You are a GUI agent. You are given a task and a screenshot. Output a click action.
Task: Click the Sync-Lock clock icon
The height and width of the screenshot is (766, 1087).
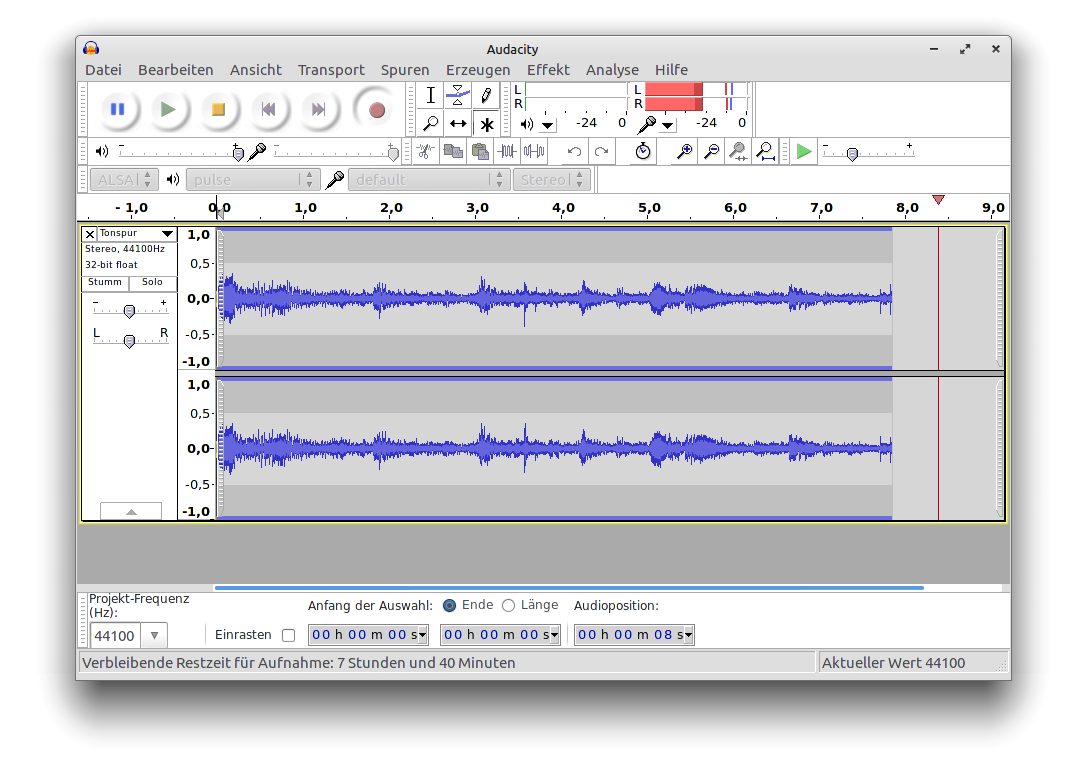pos(643,151)
